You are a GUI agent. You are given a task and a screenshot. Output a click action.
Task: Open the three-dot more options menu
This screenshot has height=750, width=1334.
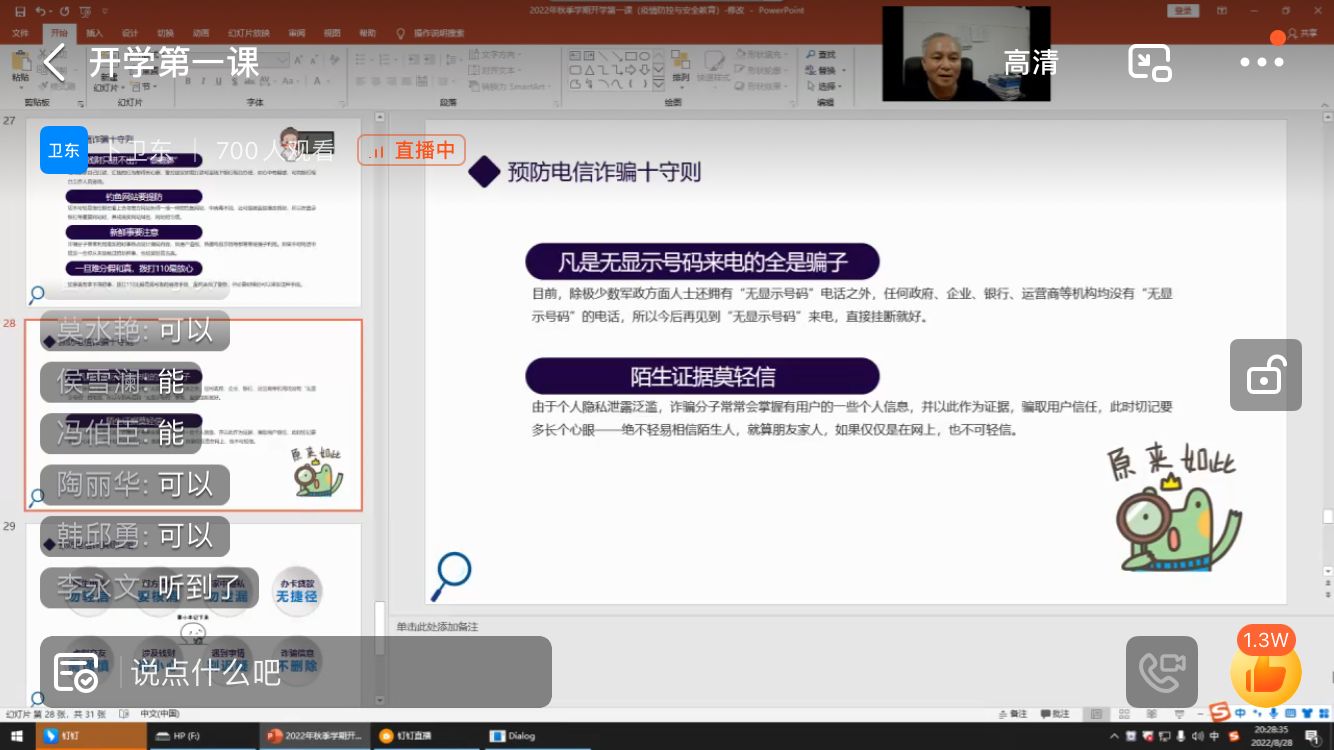point(1262,62)
